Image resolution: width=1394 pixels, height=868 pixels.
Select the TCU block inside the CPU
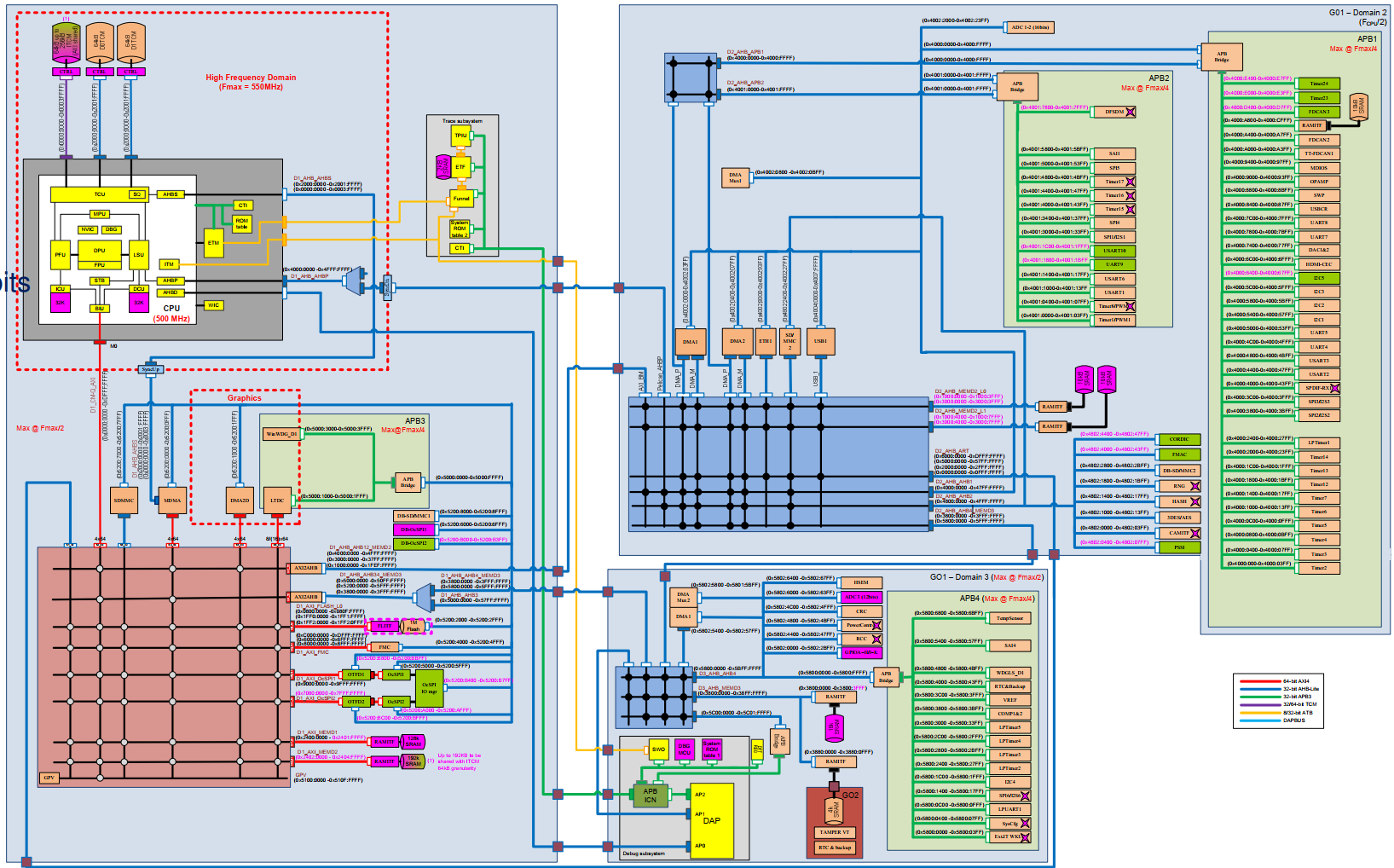tap(100, 194)
